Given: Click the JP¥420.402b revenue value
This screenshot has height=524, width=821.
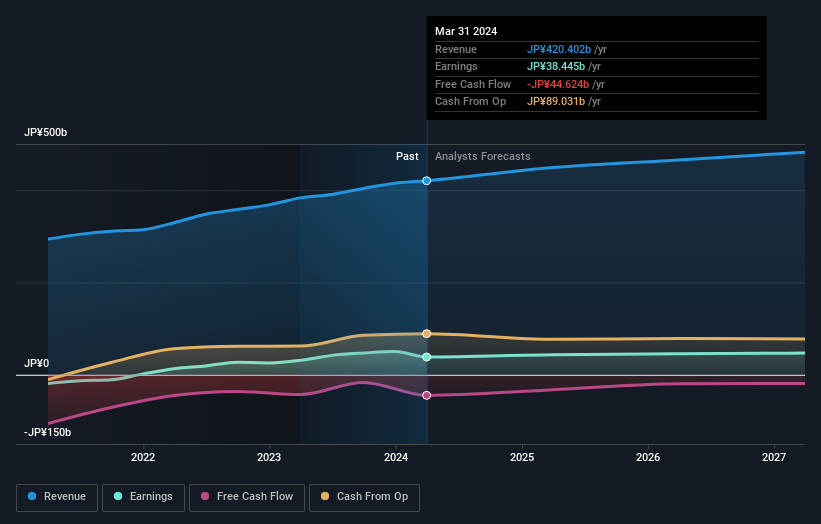Looking at the screenshot, I should (x=559, y=49).
